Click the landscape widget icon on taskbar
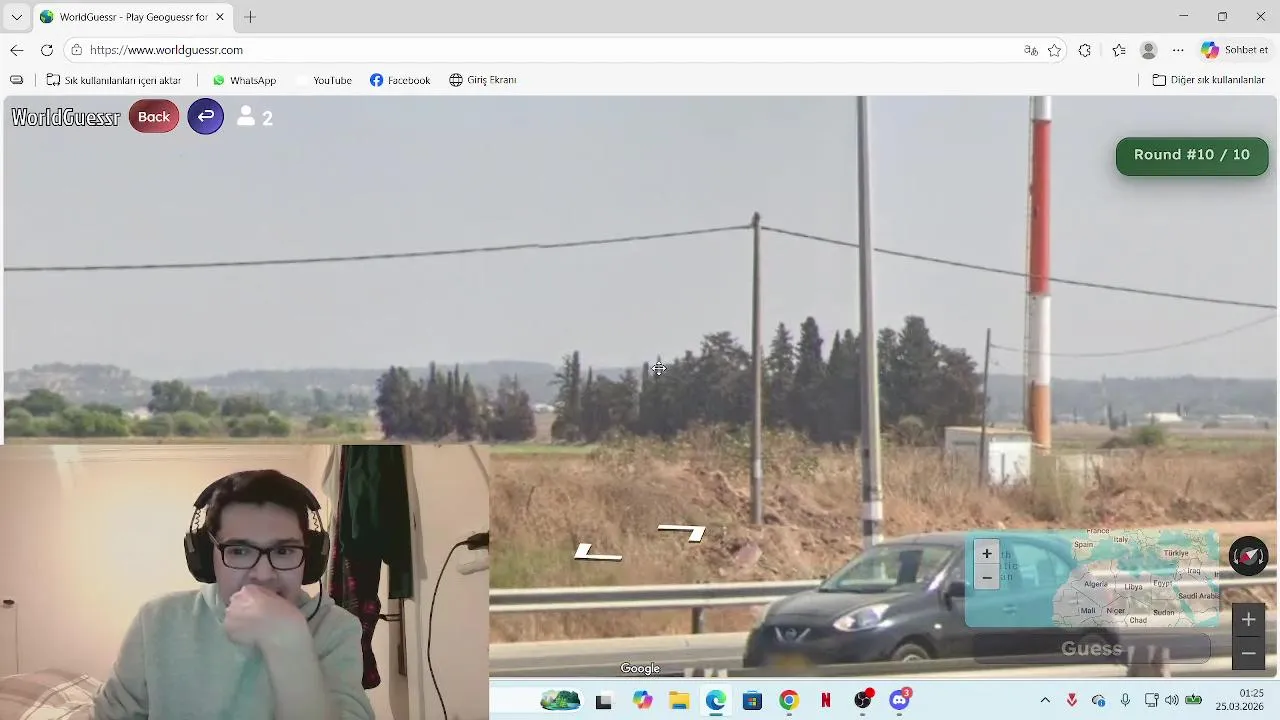This screenshot has width=1280, height=720. [560, 701]
